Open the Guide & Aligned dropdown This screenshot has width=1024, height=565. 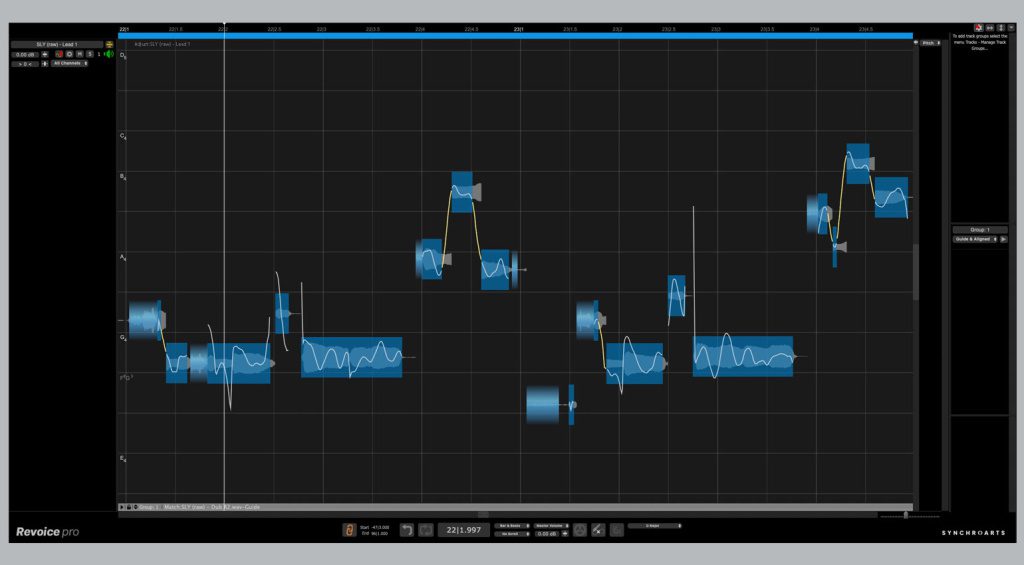[976, 239]
